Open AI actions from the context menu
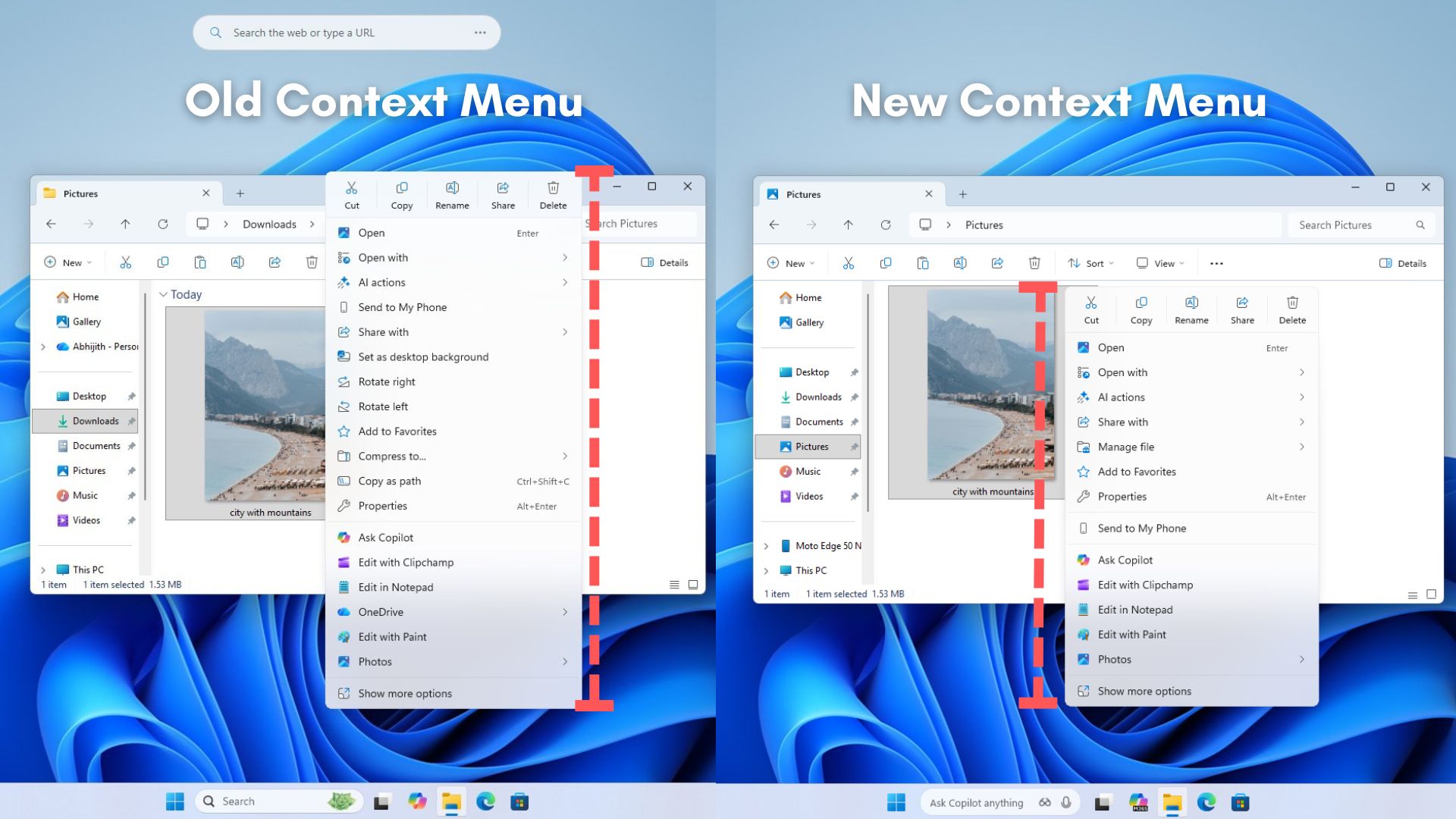 click(381, 282)
